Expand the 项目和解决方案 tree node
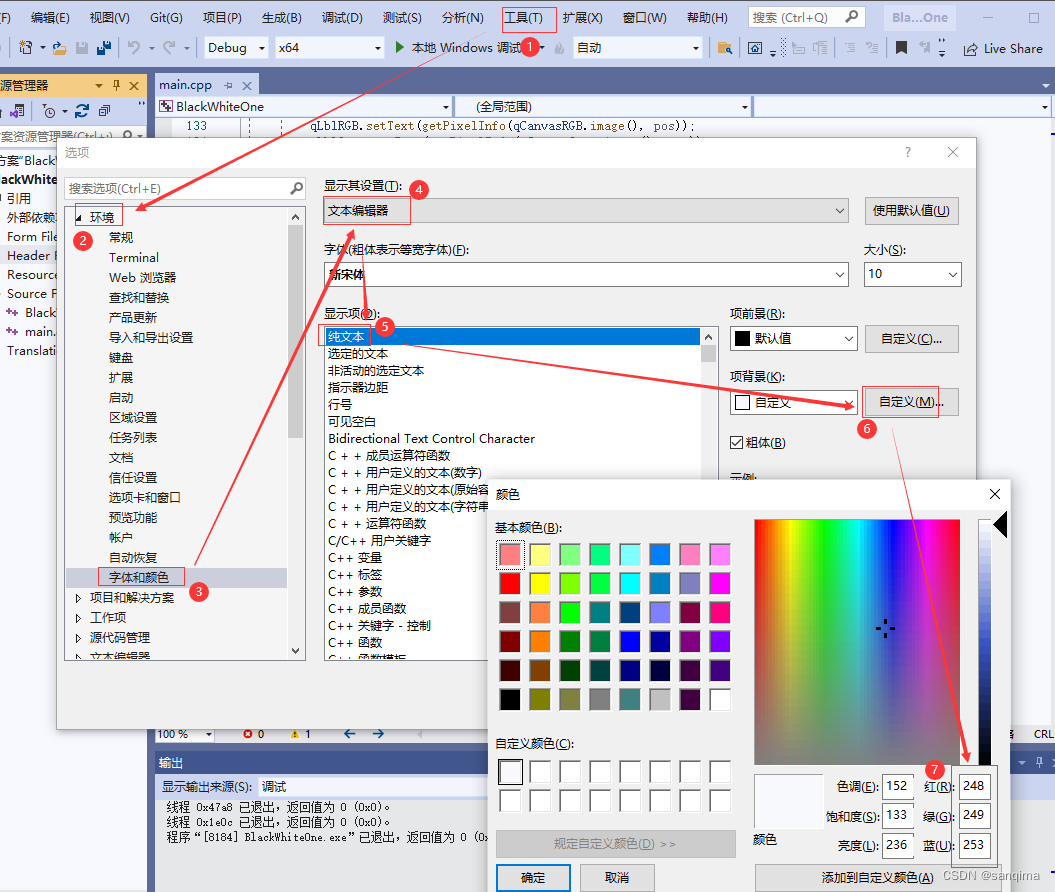Viewport: 1055px width, 892px height. 79,597
